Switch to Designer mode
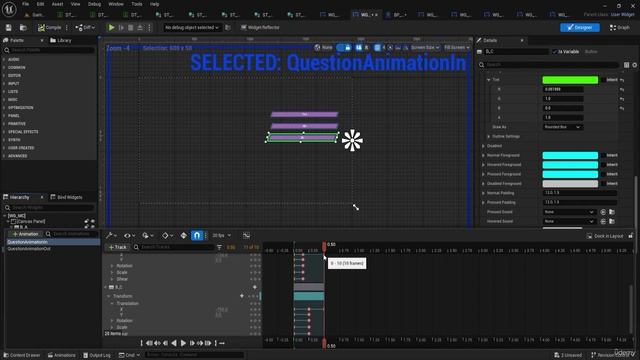 pos(580,27)
